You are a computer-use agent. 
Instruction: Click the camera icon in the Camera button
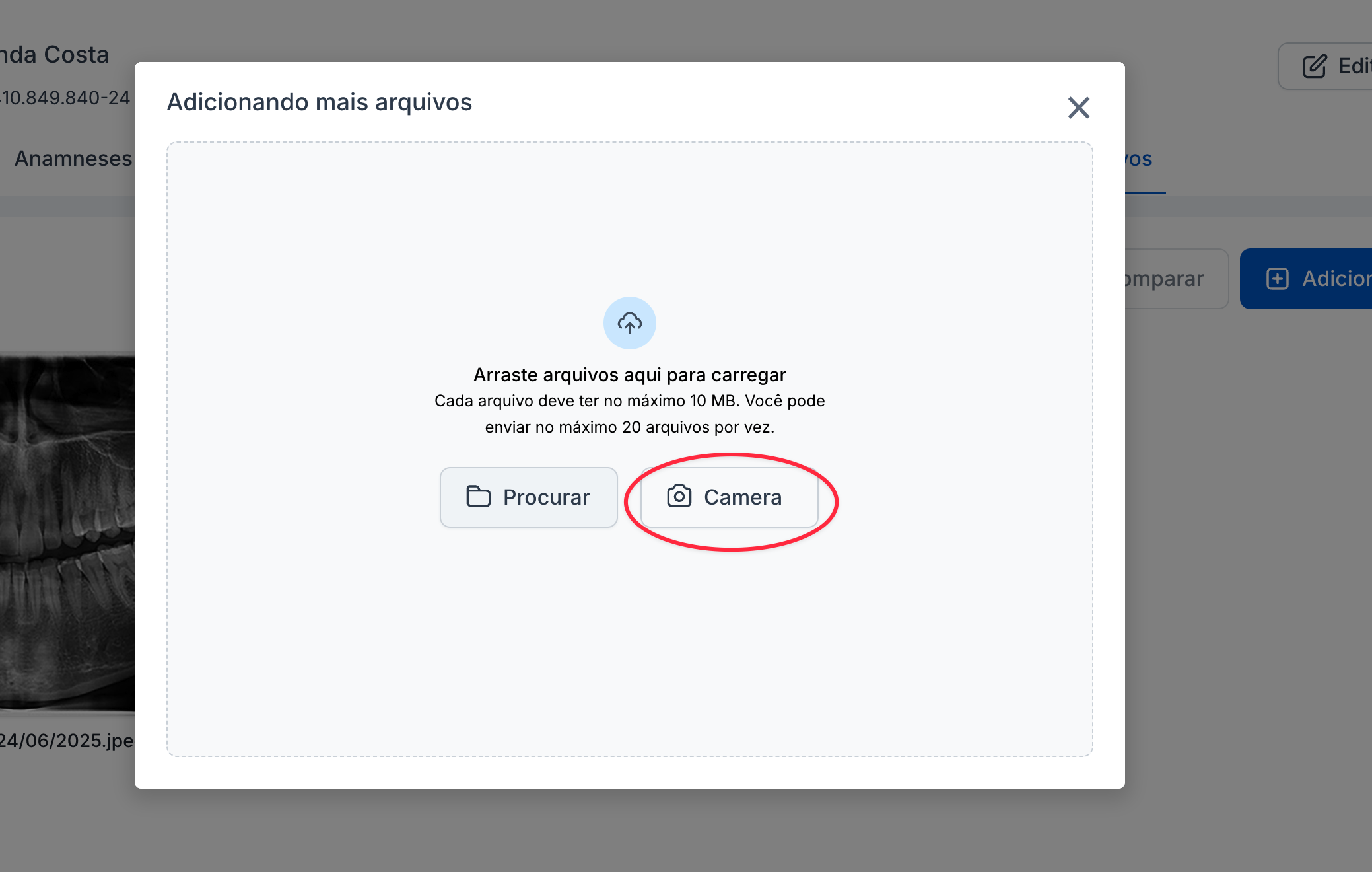tap(679, 496)
